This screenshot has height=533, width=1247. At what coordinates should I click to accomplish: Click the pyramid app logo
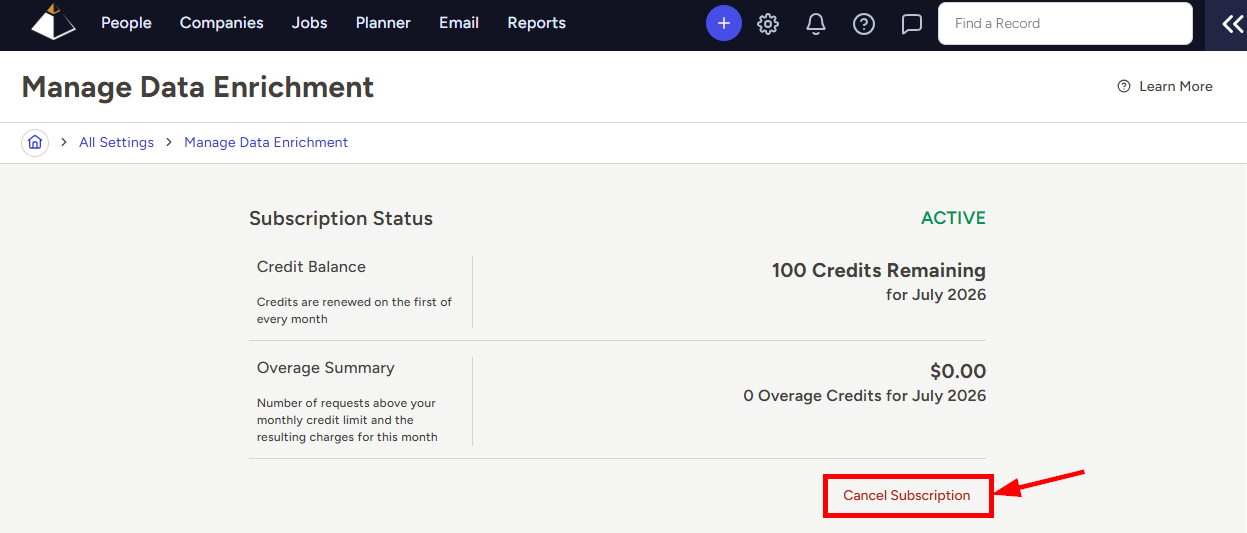[x=53, y=22]
